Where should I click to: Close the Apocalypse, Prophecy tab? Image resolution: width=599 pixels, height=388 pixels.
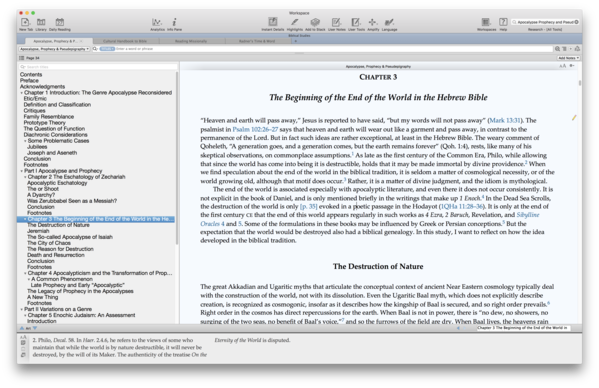pyautogui.click(x=81, y=41)
